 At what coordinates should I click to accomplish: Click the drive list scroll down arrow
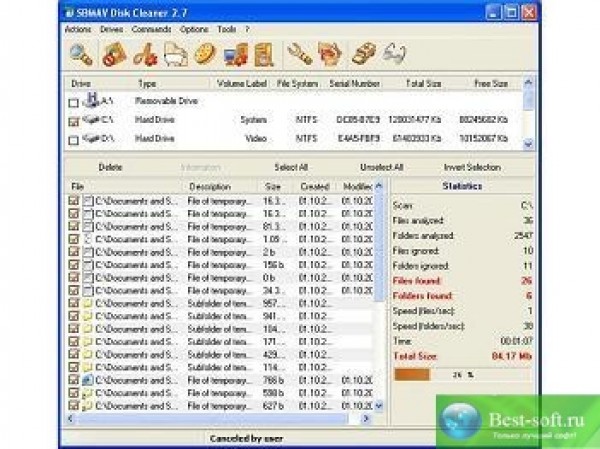coord(528,144)
